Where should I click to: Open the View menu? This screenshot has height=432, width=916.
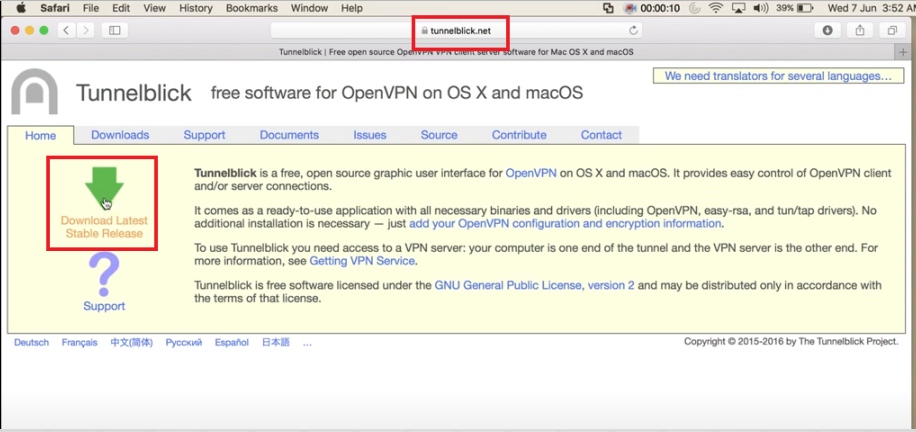point(154,8)
